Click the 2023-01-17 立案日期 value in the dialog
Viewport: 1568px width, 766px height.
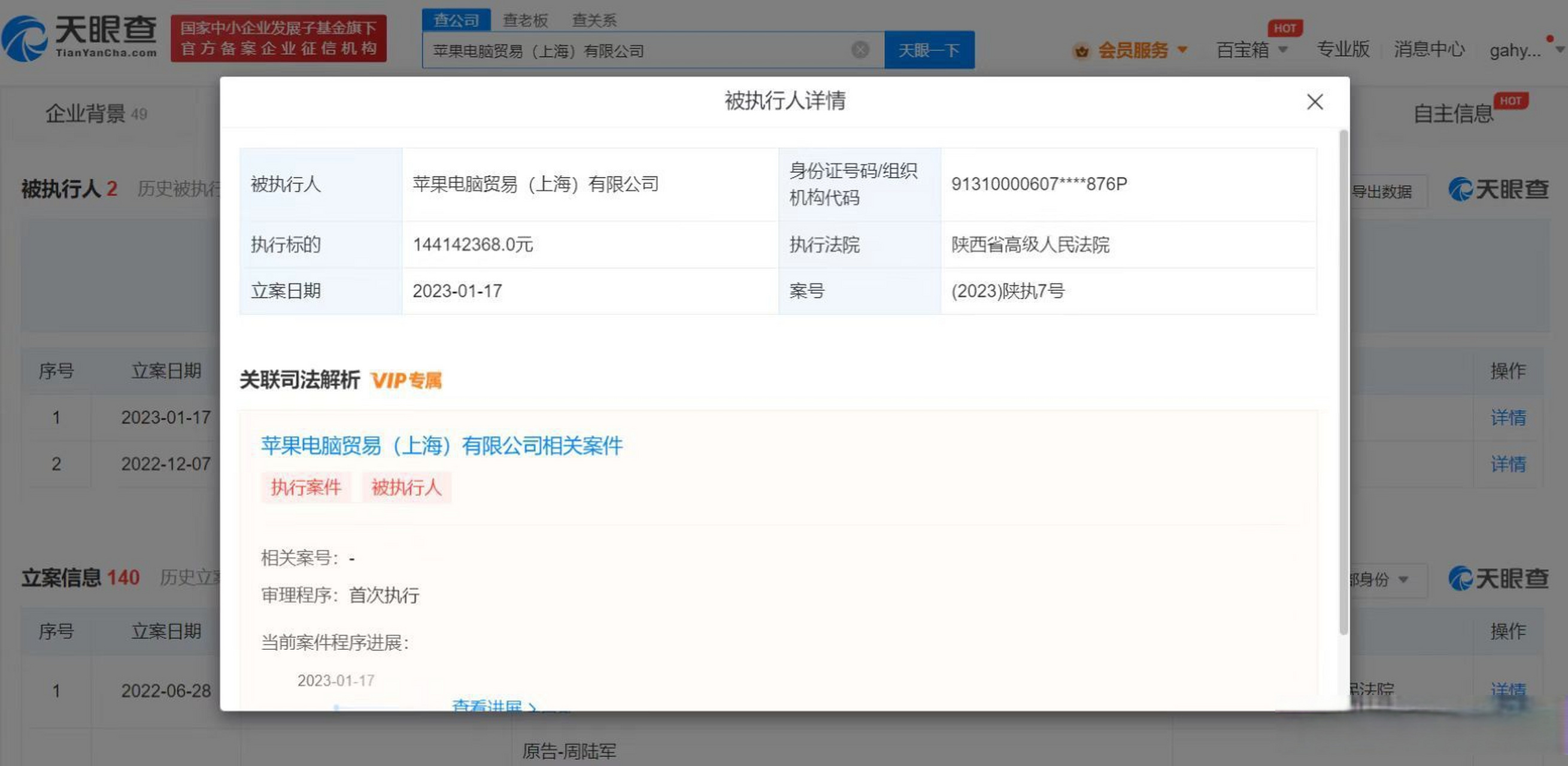[457, 291]
